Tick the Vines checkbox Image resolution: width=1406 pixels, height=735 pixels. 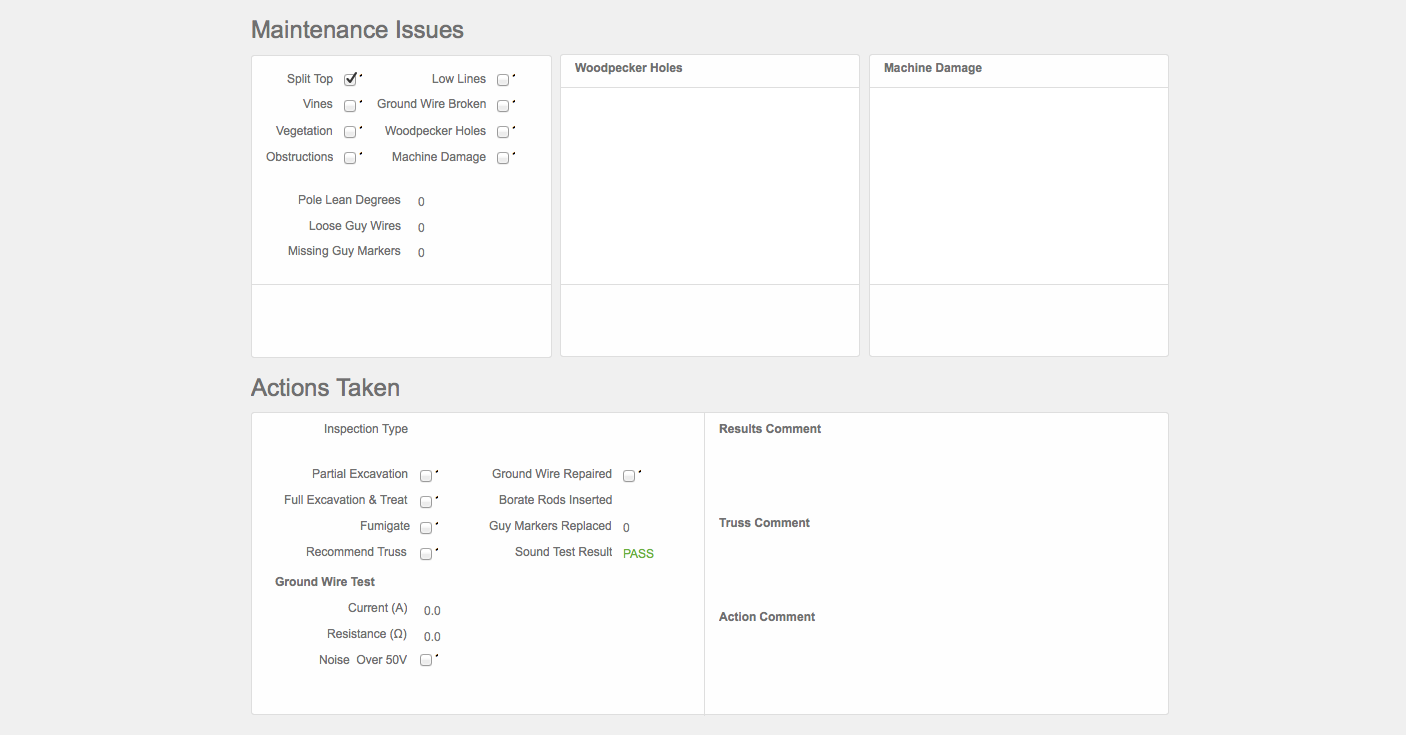tap(350, 106)
